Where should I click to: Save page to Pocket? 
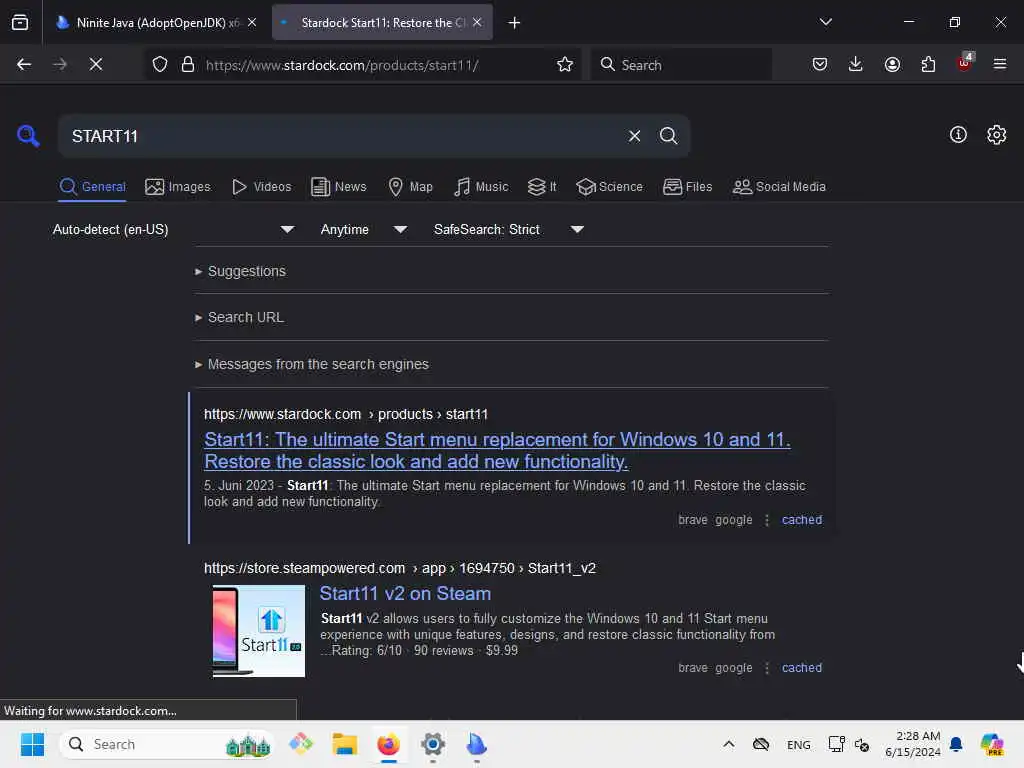click(820, 65)
